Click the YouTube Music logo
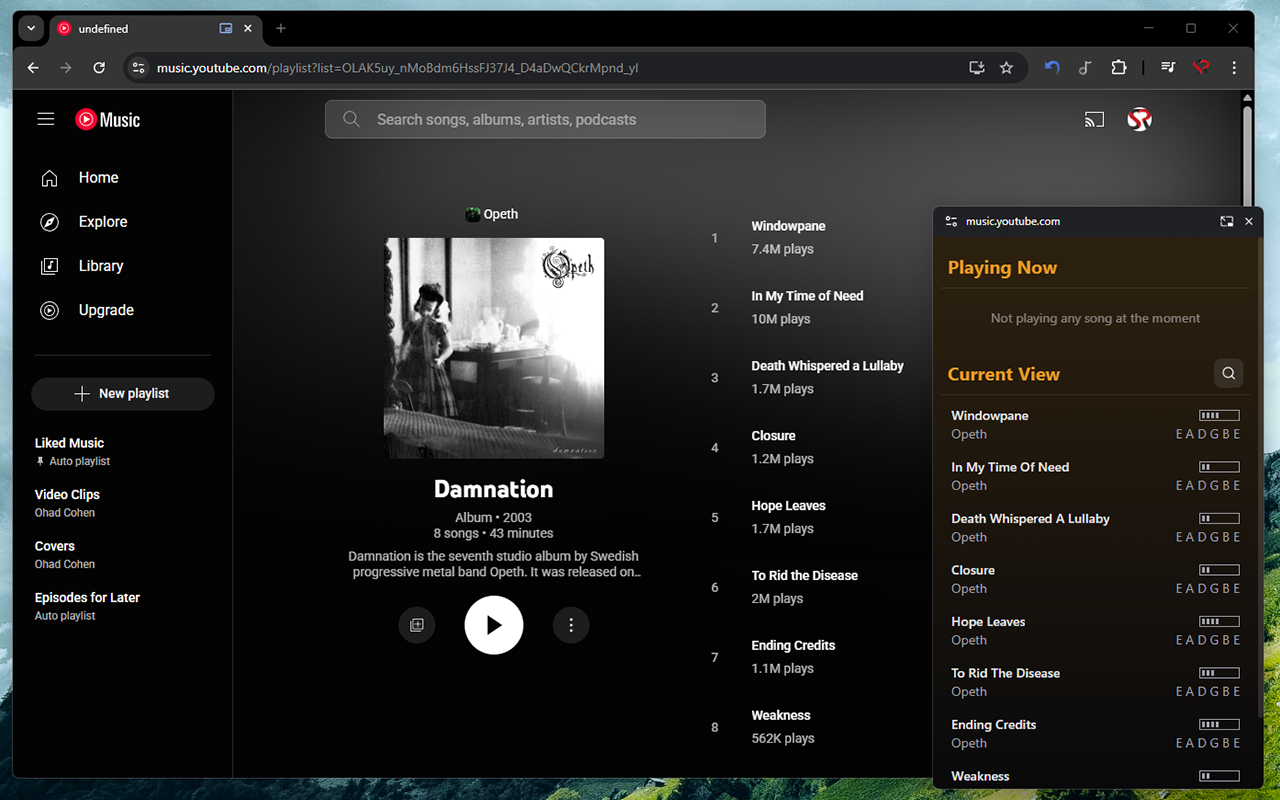Viewport: 1280px width, 800px height. click(x=108, y=119)
